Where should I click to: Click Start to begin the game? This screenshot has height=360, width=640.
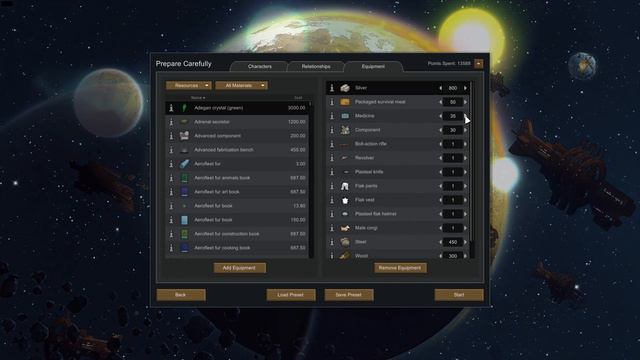pos(459,295)
